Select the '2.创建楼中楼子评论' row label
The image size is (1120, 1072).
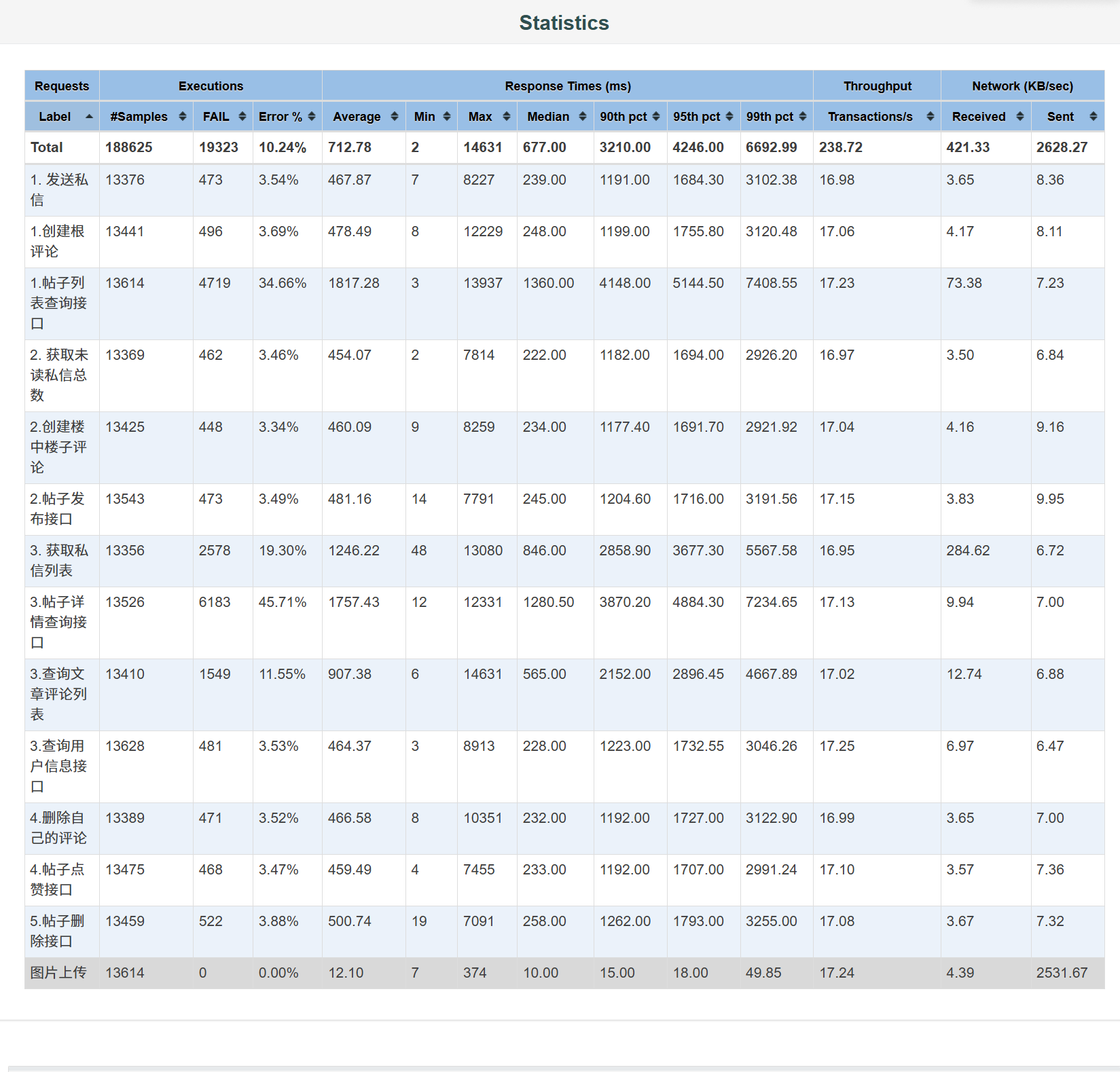pos(58,447)
